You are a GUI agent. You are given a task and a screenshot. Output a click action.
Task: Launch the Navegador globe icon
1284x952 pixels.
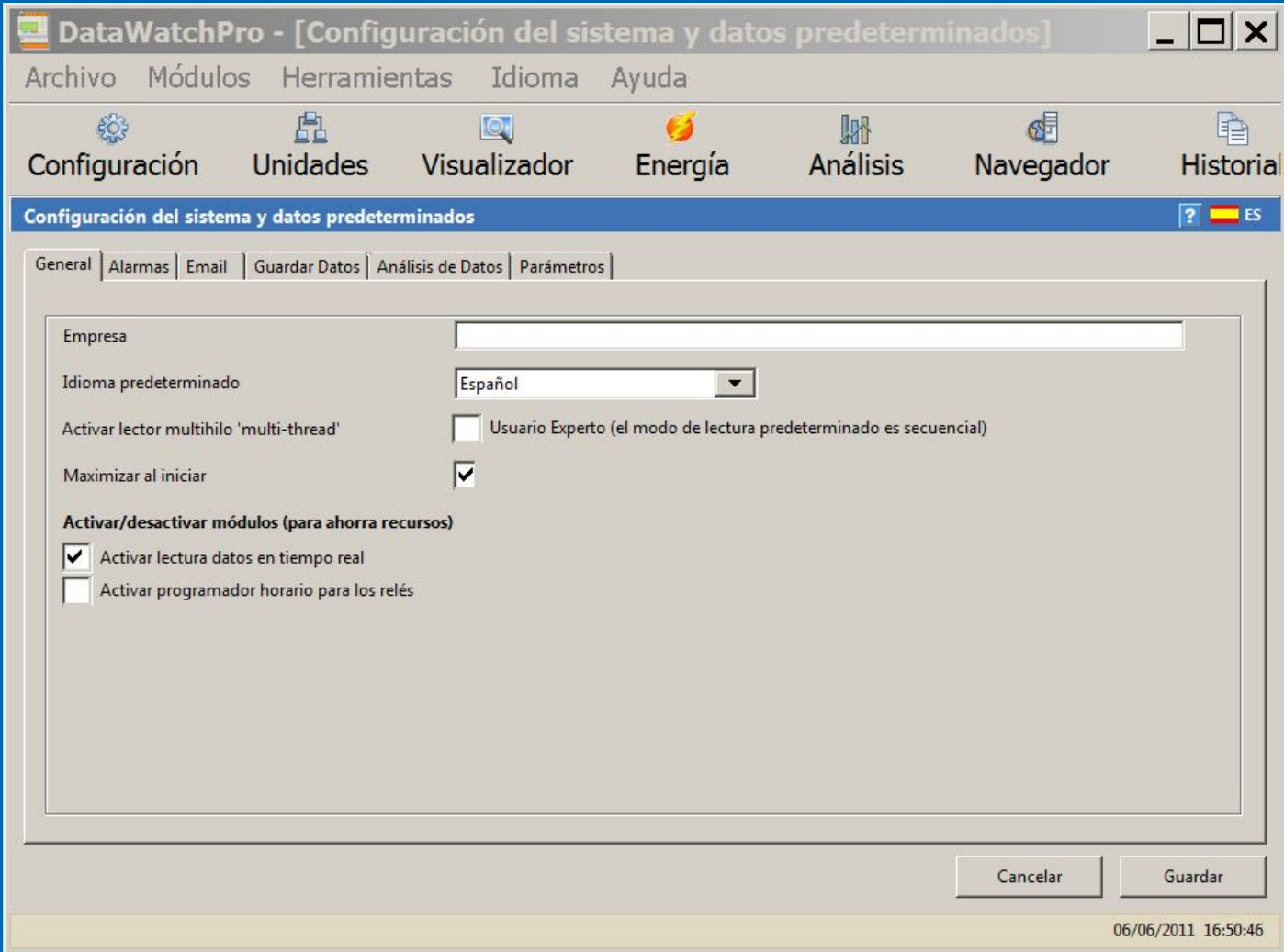point(1042,129)
